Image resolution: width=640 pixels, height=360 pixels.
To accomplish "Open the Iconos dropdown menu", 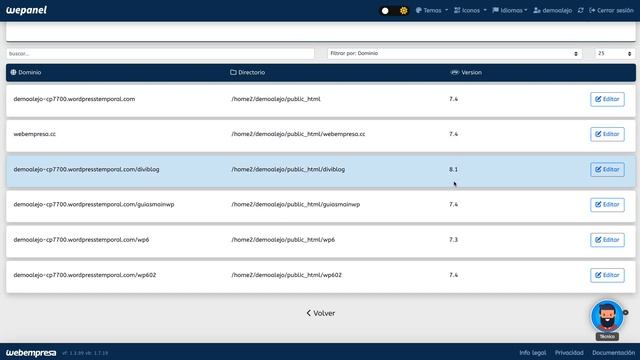I will pos(470,11).
